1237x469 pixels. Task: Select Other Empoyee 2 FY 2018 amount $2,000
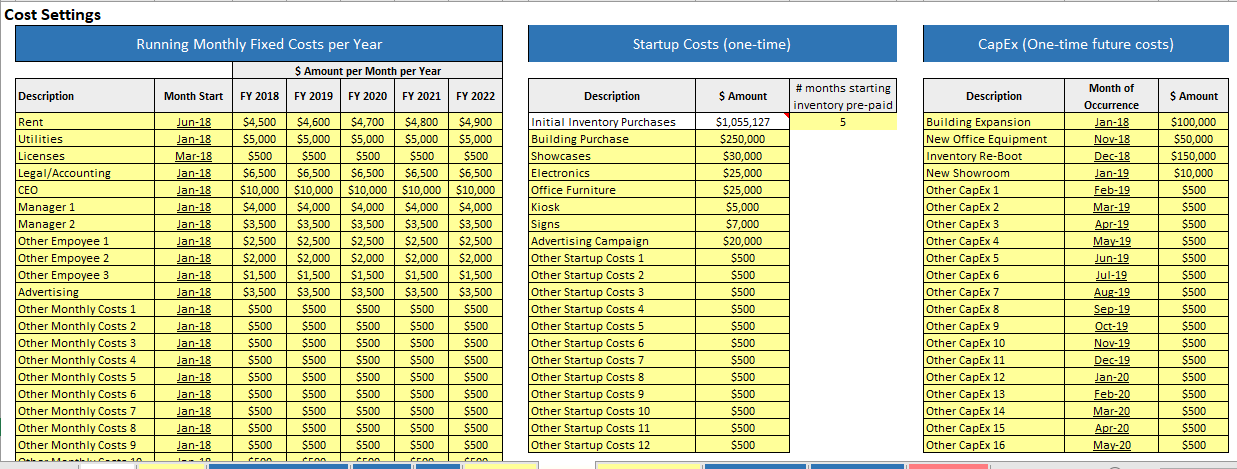[260, 258]
